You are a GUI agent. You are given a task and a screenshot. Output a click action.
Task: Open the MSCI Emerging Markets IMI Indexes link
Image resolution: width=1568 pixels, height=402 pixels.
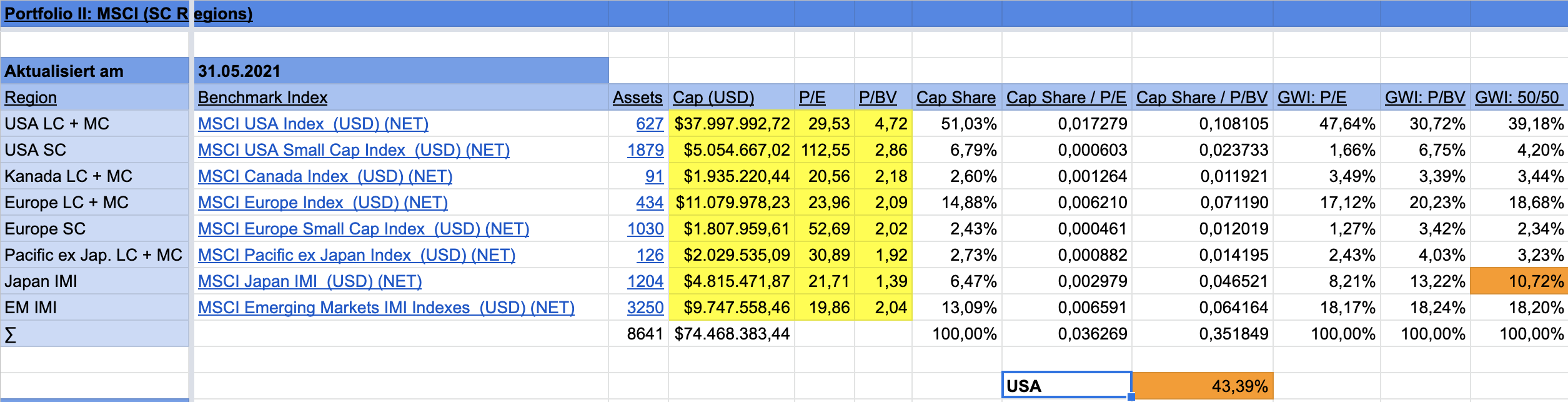coord(386,308)
